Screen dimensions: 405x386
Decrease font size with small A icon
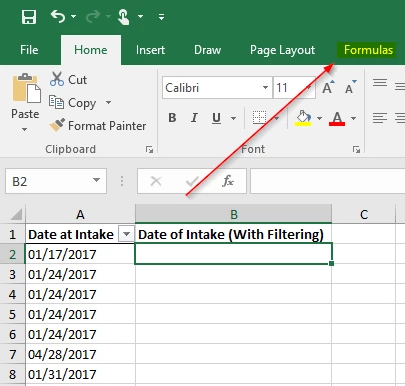[x=350, y=87]
